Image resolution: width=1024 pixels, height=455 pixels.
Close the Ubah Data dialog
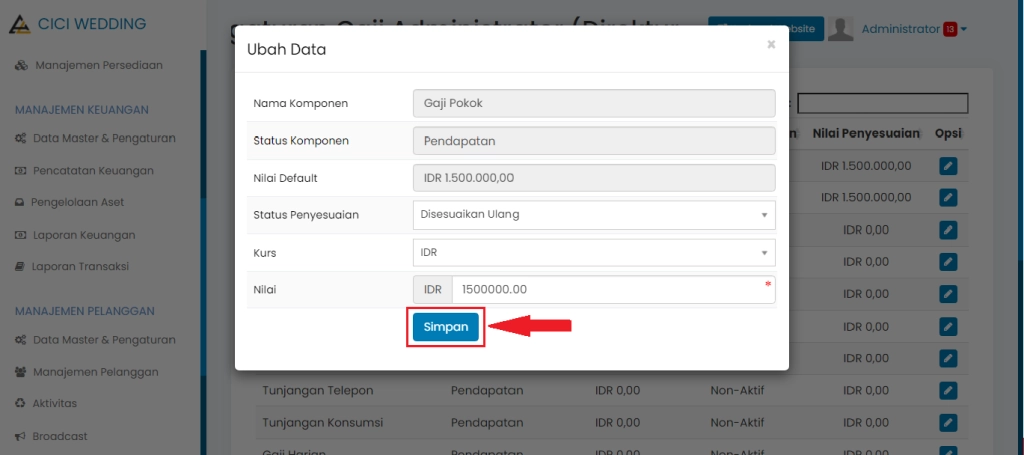click(771, 44)
